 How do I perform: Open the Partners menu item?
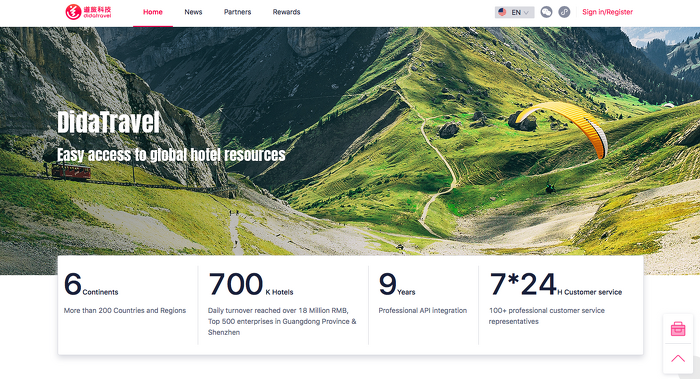pyautogui.click(x=238, y=12)
